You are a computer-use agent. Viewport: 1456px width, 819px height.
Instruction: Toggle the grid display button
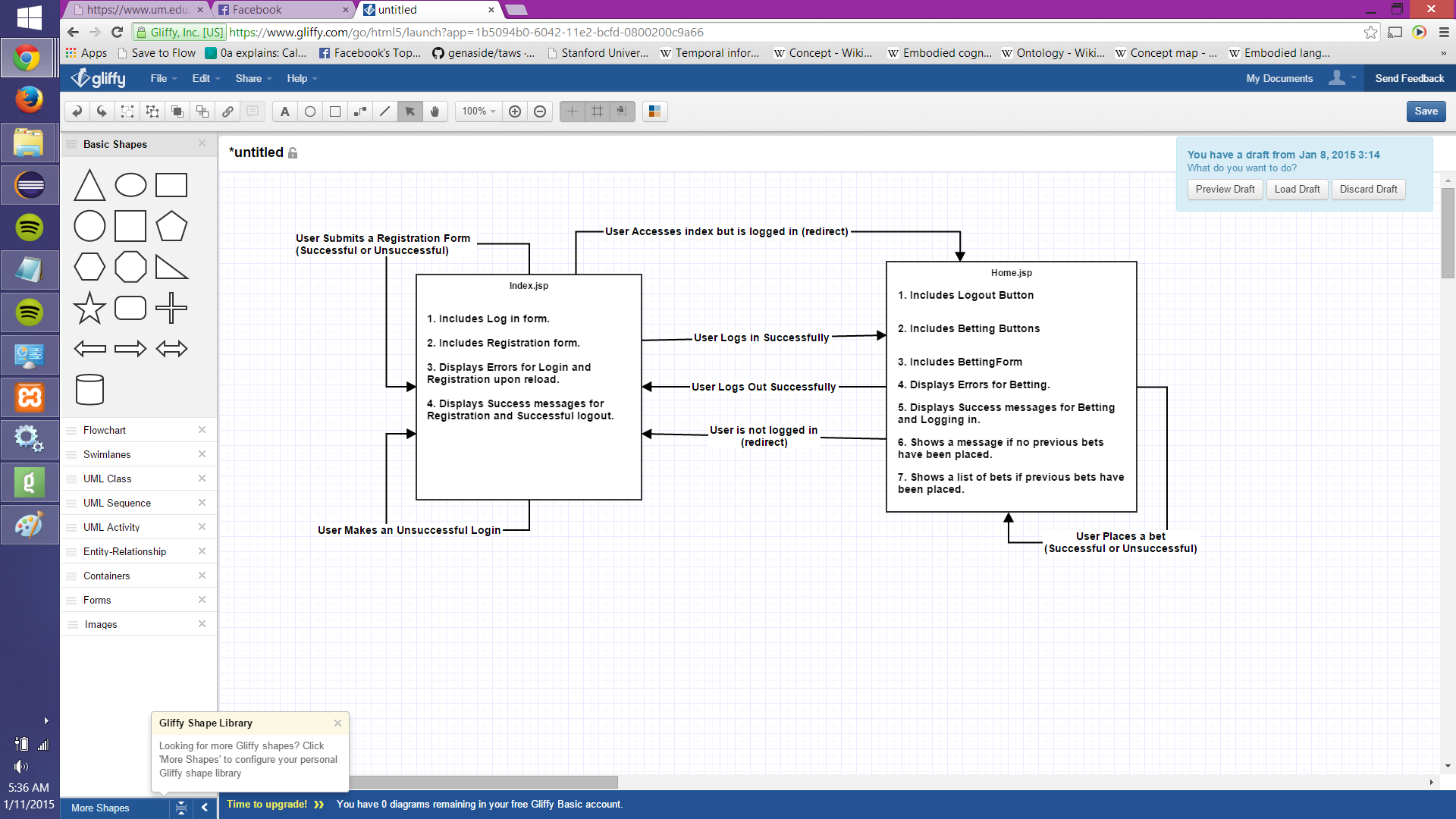(598, 111)
